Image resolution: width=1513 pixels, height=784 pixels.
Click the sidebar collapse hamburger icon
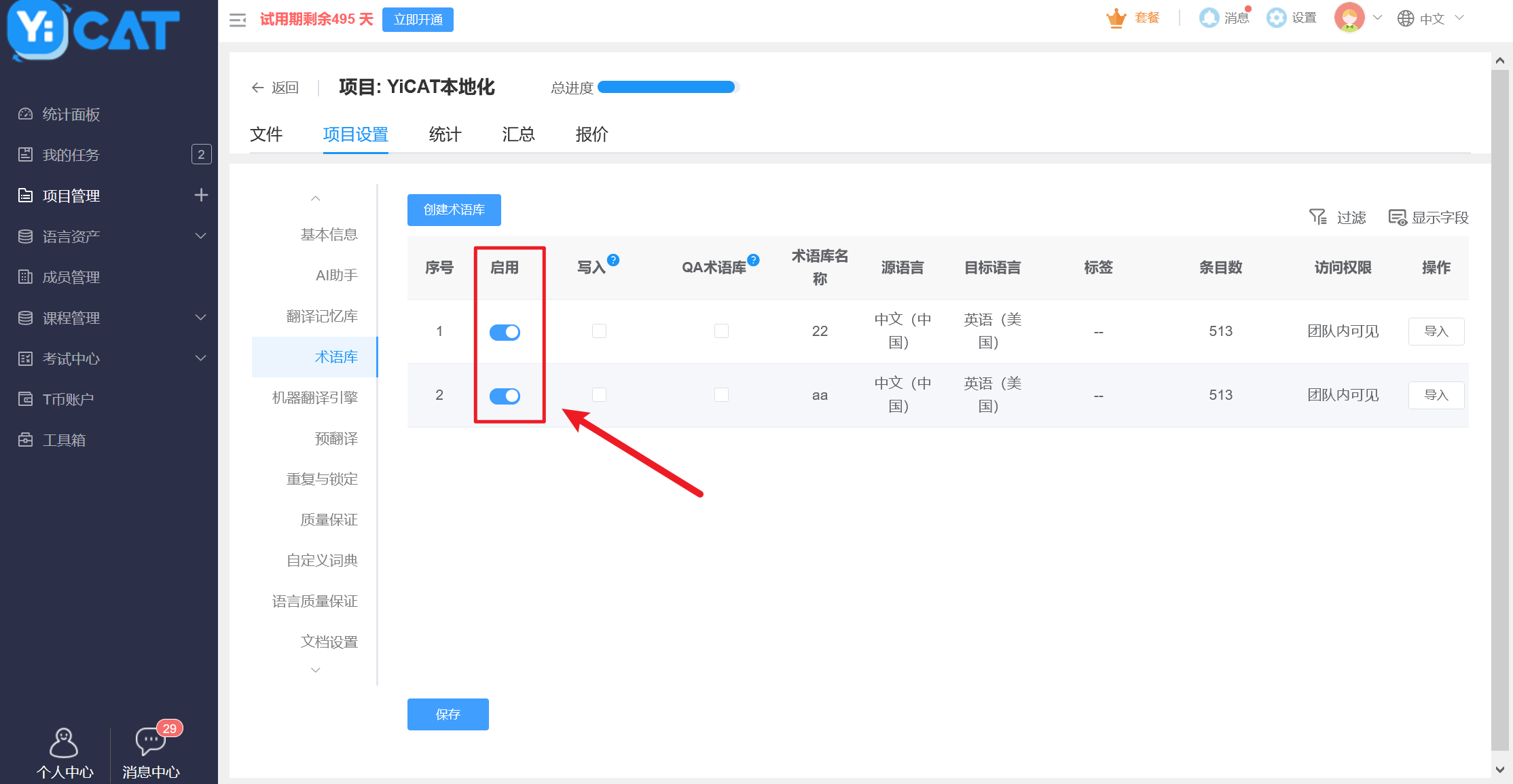[238, 20]
